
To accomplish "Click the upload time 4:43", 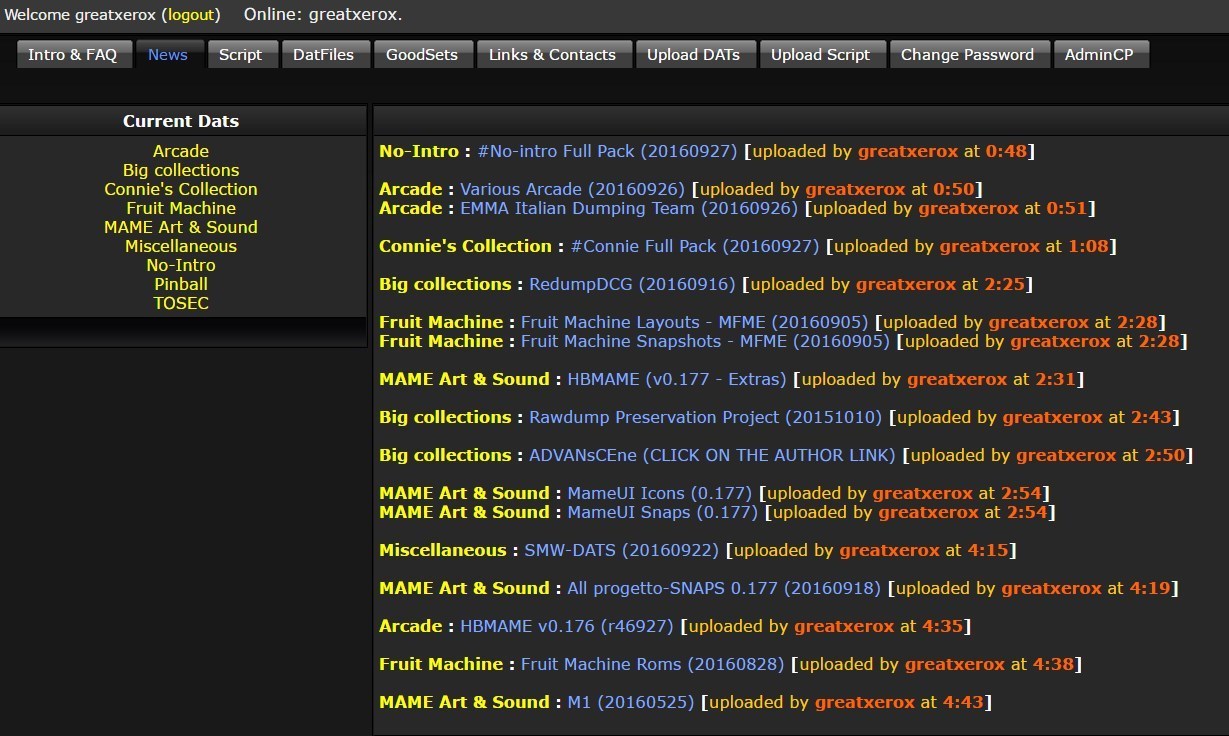I will [x=964, y=702].
